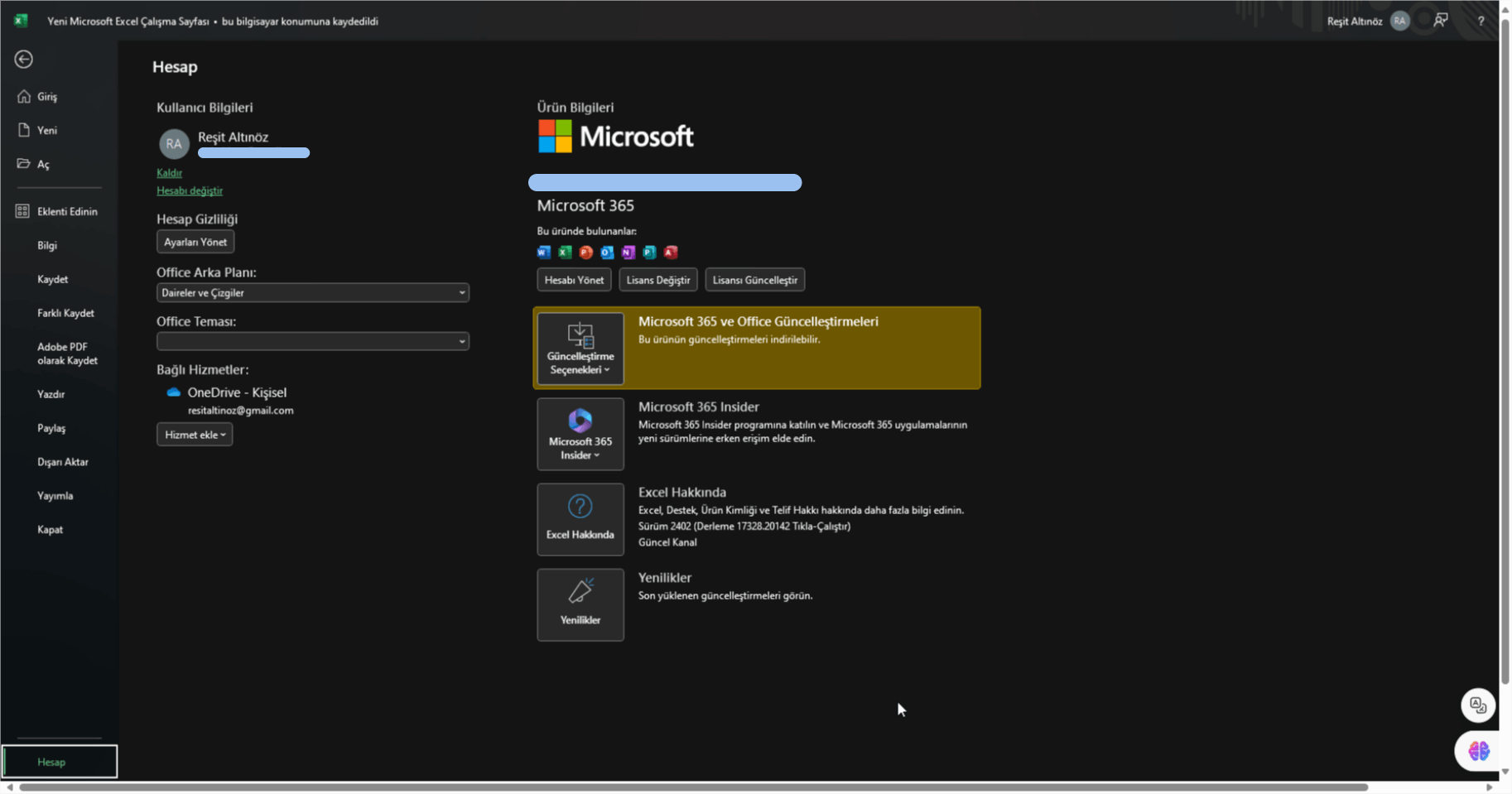Click the Bu üründe bulunanlar label
The height and width of the screenshot is (794, 1512).
point(587,231)
